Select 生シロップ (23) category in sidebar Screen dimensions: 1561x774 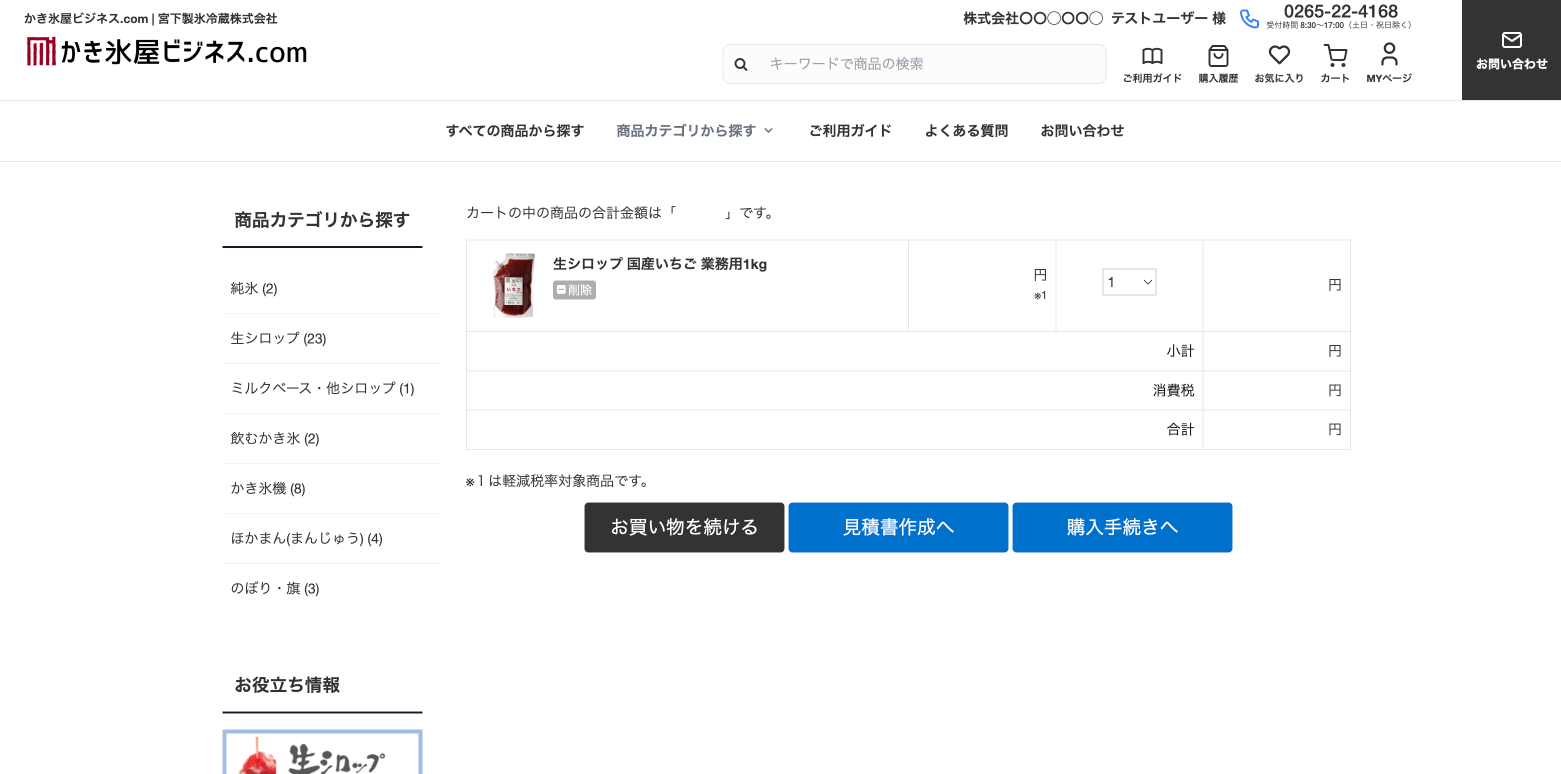(278, 338)
